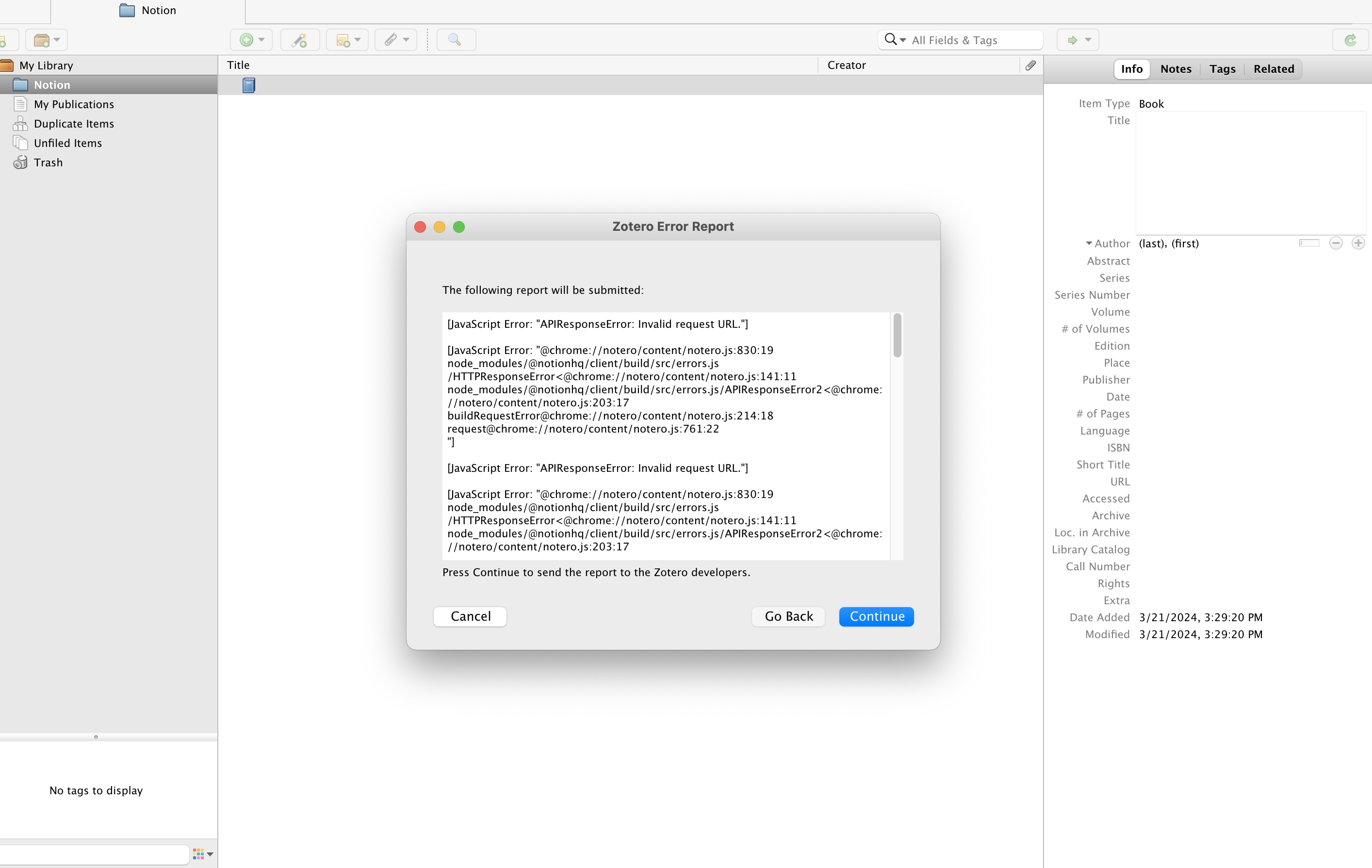The image size is (1372, 868).
Task: Select the book item row icon
Action: pos(248,85)
